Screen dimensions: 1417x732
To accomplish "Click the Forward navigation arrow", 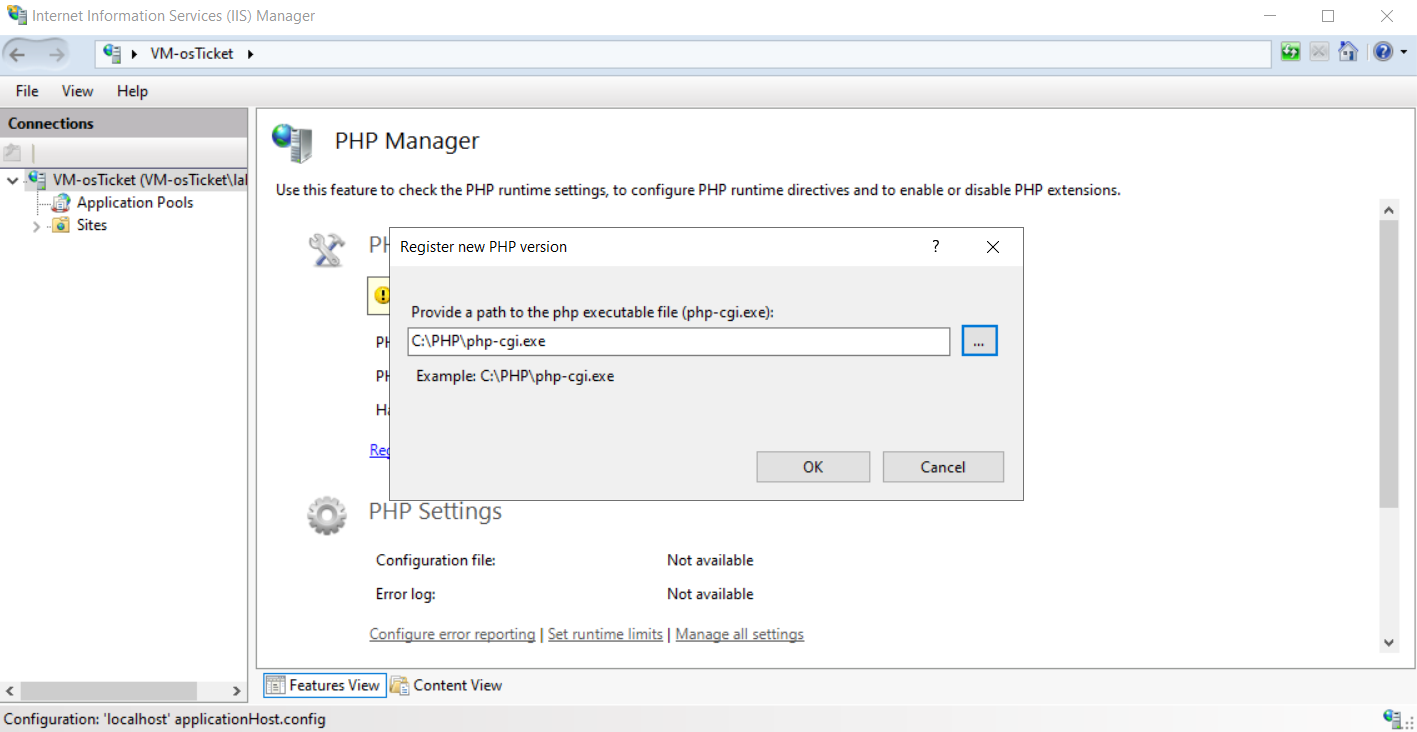I will point(56,54).
